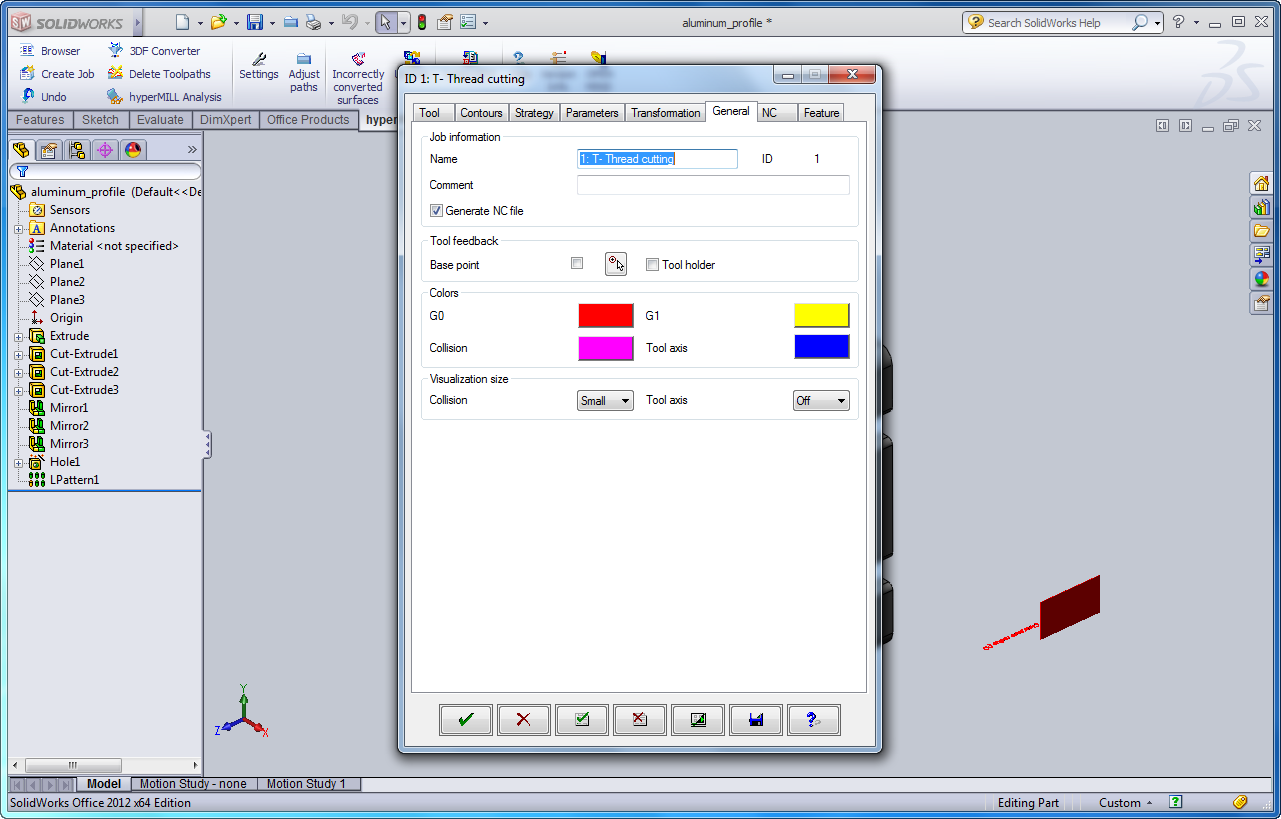
Task: Open the FeatureManager design tree tab
Action: click(x=21, y=150)
